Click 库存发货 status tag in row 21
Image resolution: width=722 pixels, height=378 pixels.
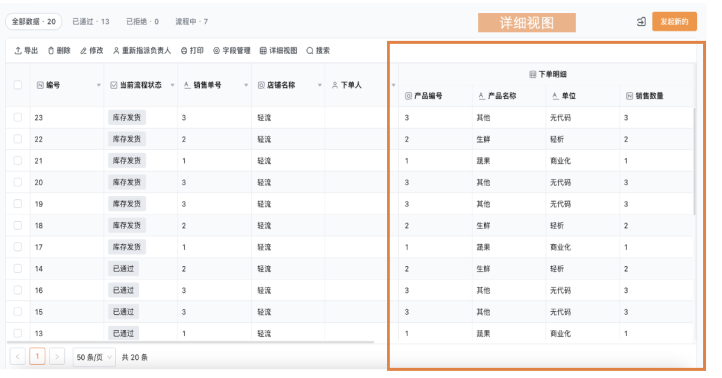tap(127, 161)
